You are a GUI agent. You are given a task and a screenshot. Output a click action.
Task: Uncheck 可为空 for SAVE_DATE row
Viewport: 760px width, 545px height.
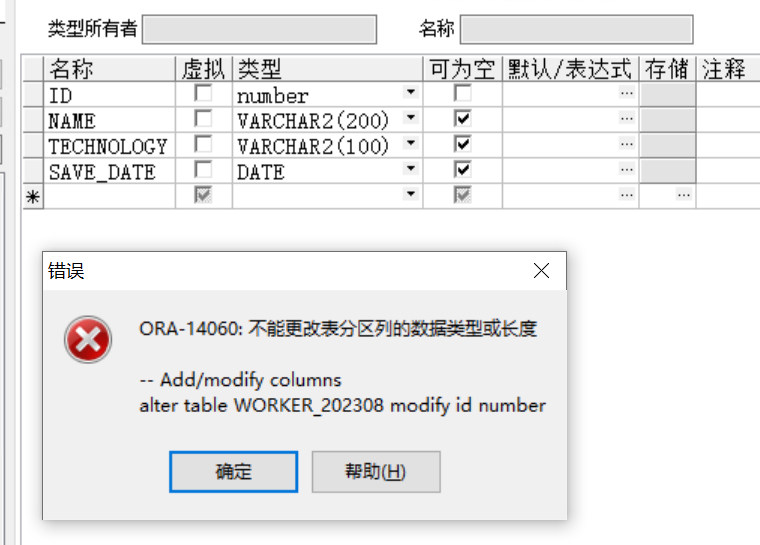[463, 170]
